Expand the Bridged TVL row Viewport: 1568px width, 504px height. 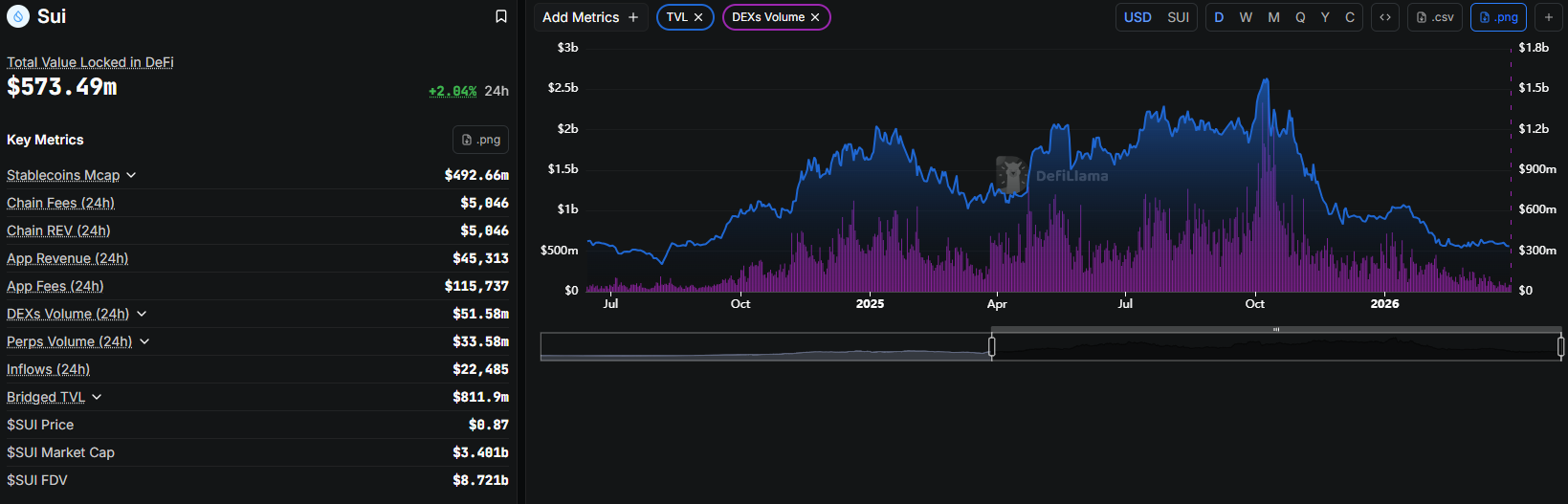click(97, 397)
